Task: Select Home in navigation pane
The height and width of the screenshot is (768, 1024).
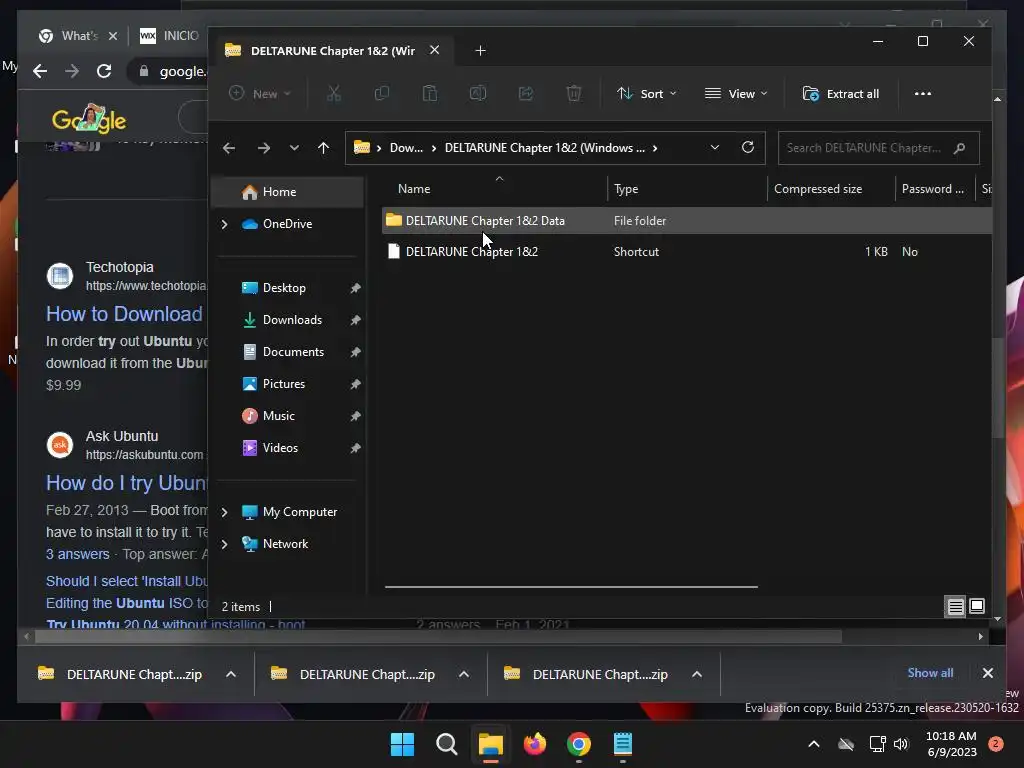Action: (288, 192)
